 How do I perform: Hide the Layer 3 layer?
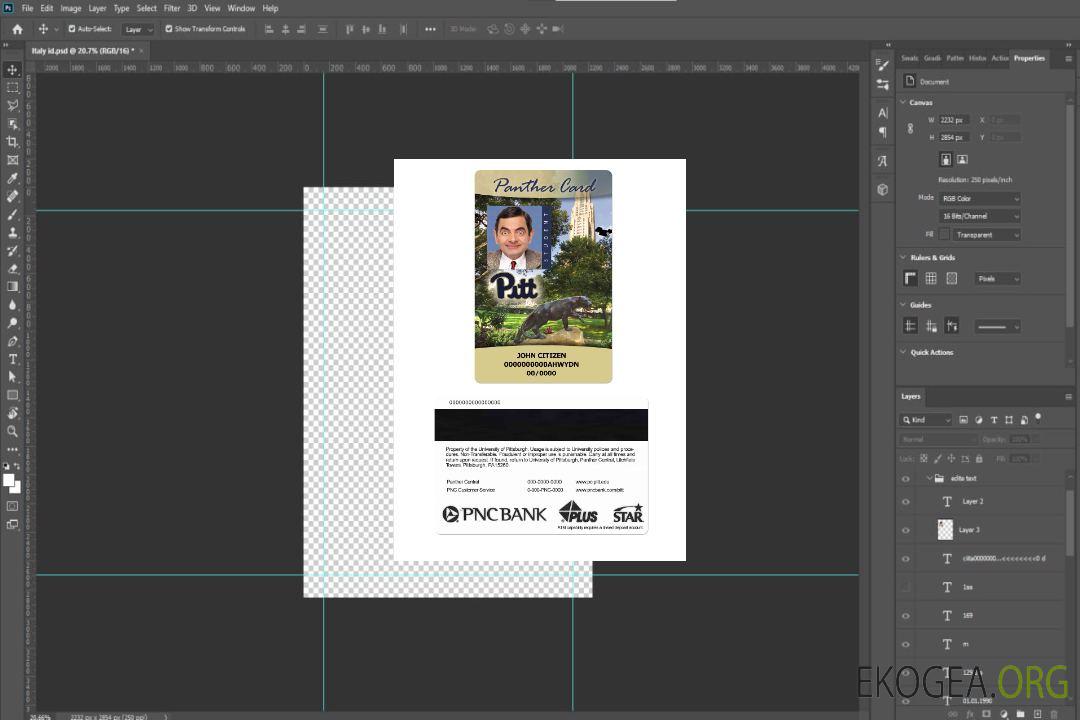click(906, 531)
